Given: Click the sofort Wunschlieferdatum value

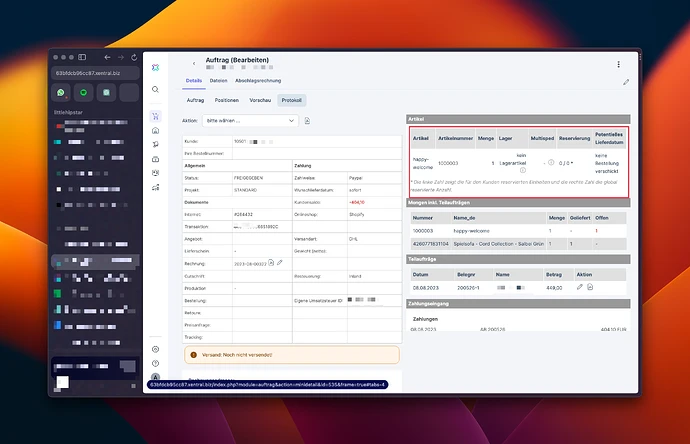Looking at the screenshot, I should pos(355,190).
